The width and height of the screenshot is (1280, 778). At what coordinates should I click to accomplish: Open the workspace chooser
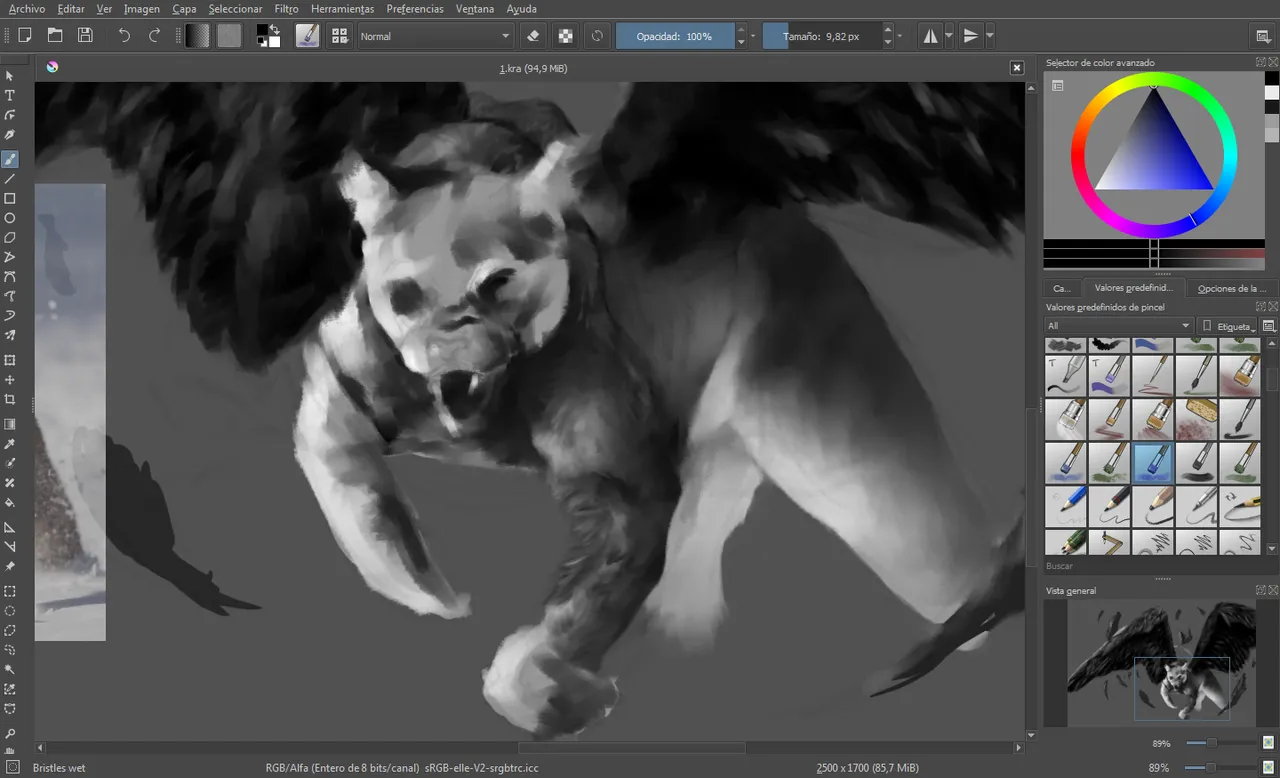pyautogui.click(x=1263, y=36)
